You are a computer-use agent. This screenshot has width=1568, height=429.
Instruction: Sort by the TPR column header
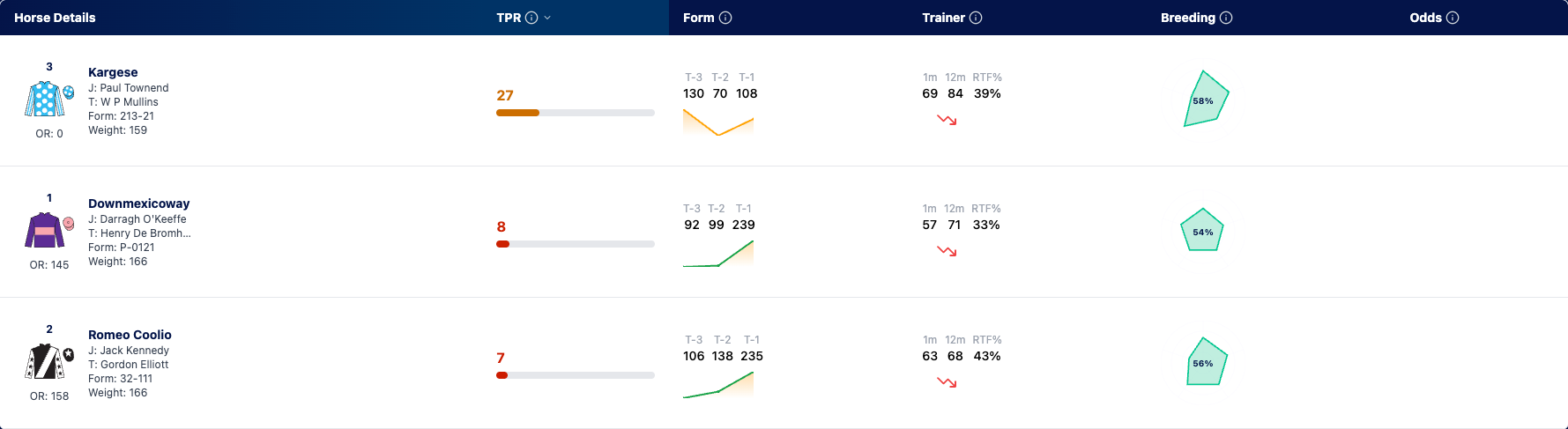[509, 18]
